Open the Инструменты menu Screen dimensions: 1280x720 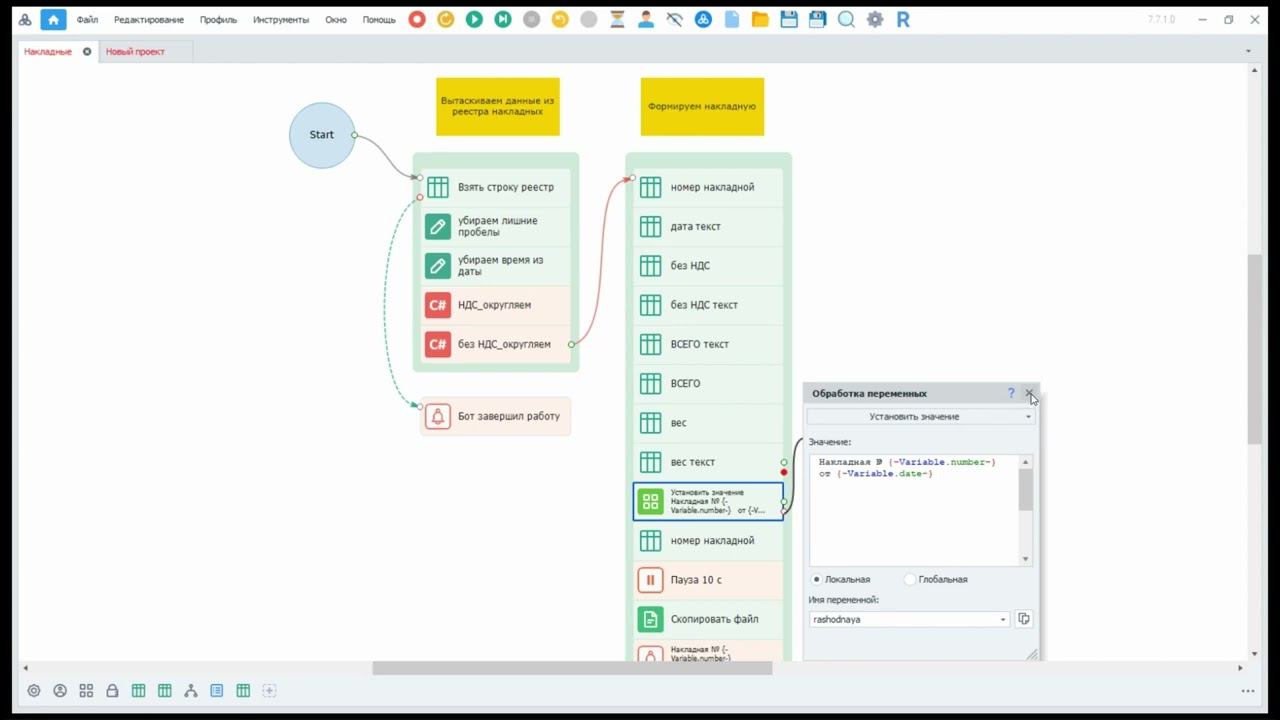[281, 20]
